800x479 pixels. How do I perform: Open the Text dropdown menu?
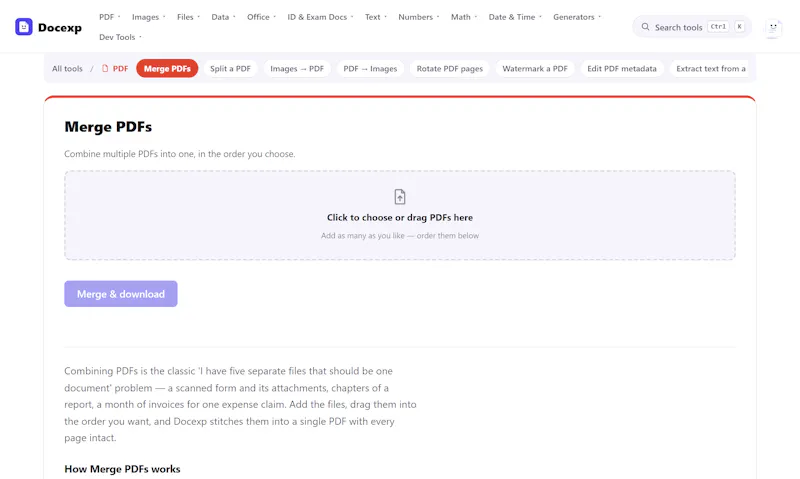click(x=376, y=17)
